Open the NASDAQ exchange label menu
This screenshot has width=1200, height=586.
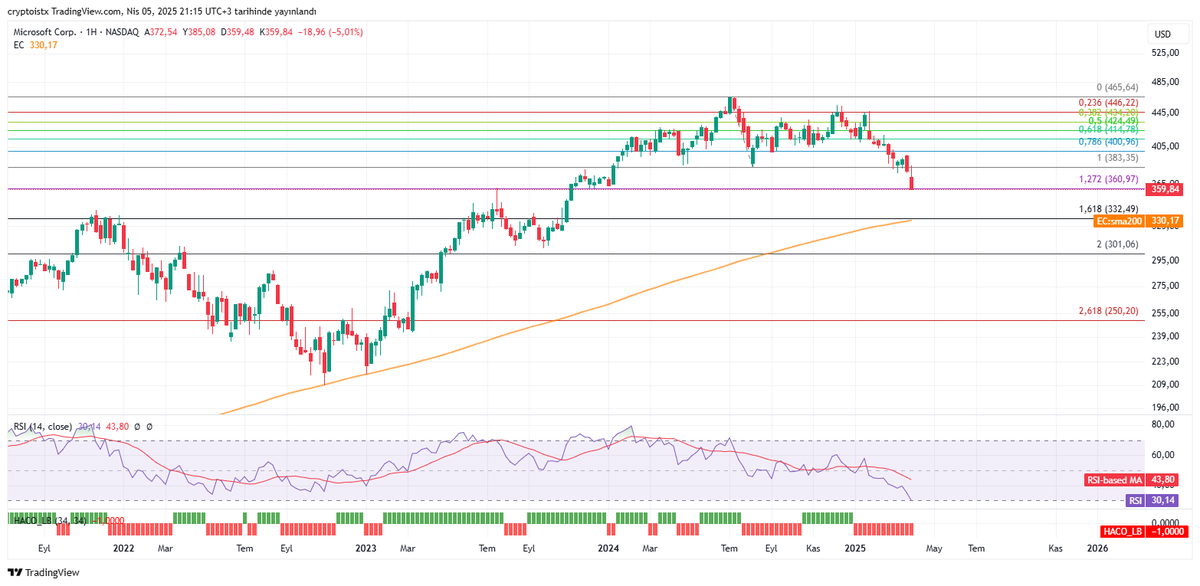[x=122, y=31]
